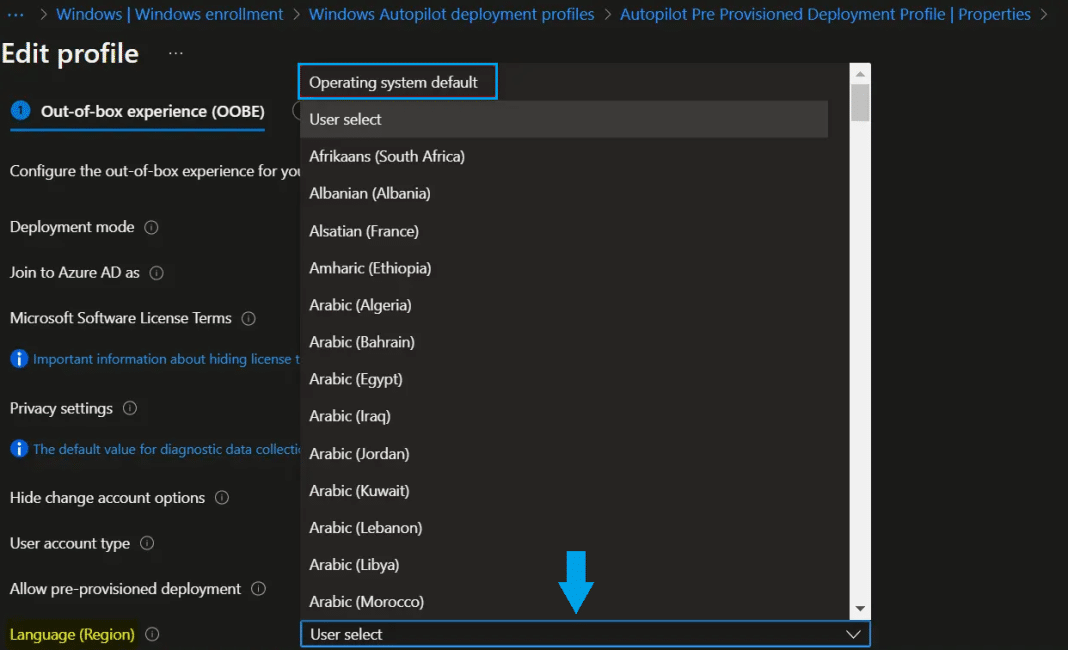Click the info icon next to Deployment mode
This screenshot has width=1068, height=650.
[151, 227]
